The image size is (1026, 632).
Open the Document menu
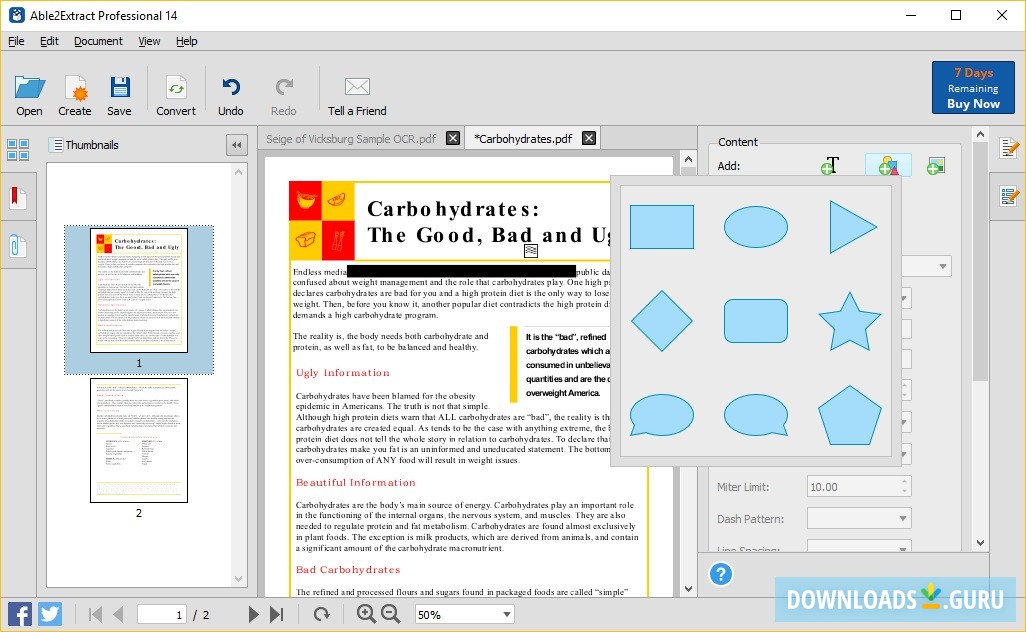click(98, 41)
